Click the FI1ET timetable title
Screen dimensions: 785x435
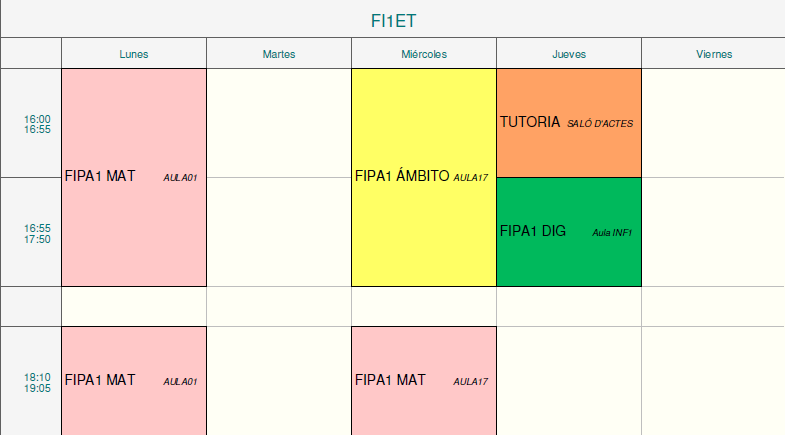click(392, 20)
